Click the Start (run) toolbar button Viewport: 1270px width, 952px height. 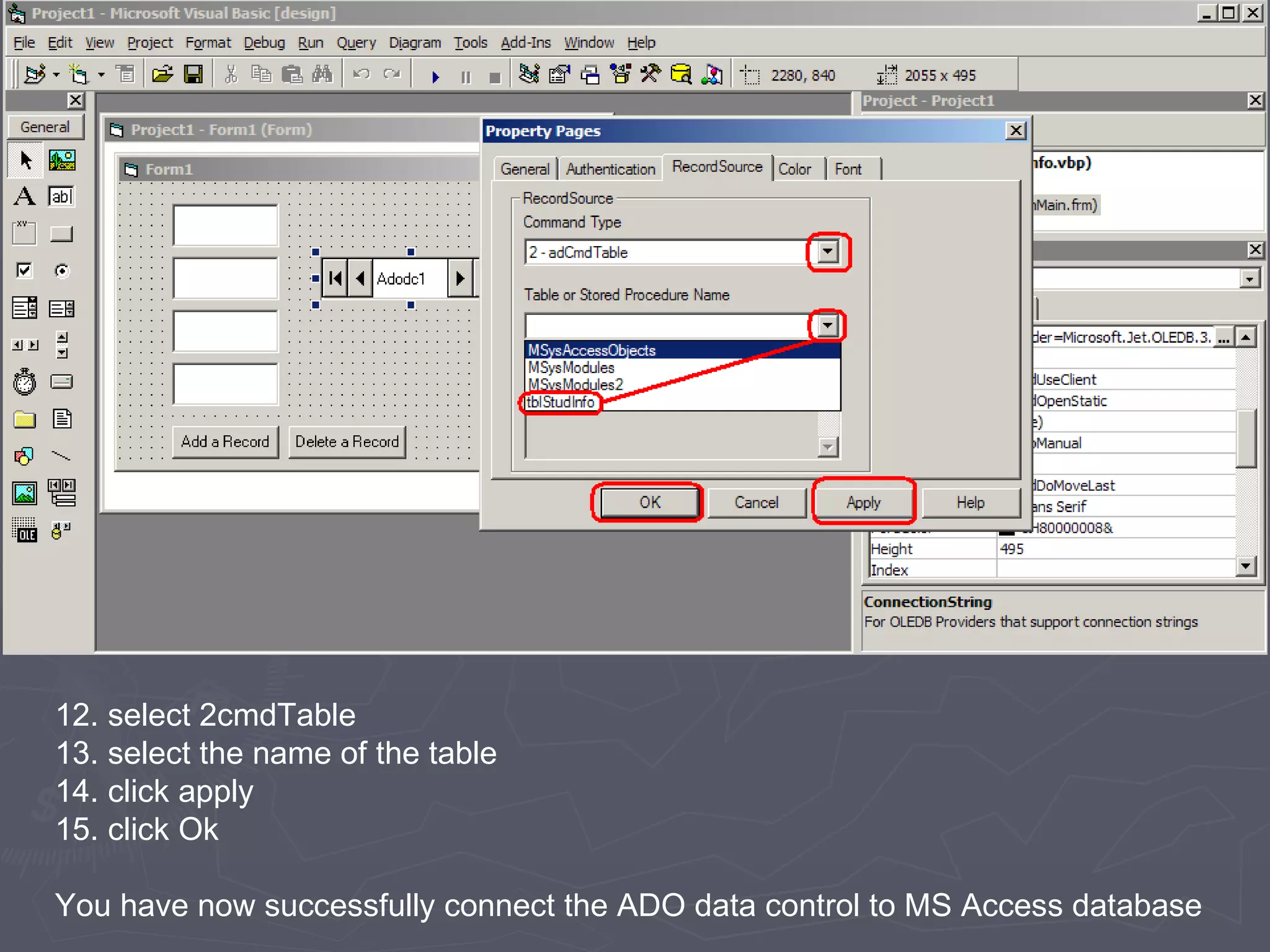[435, 76]
